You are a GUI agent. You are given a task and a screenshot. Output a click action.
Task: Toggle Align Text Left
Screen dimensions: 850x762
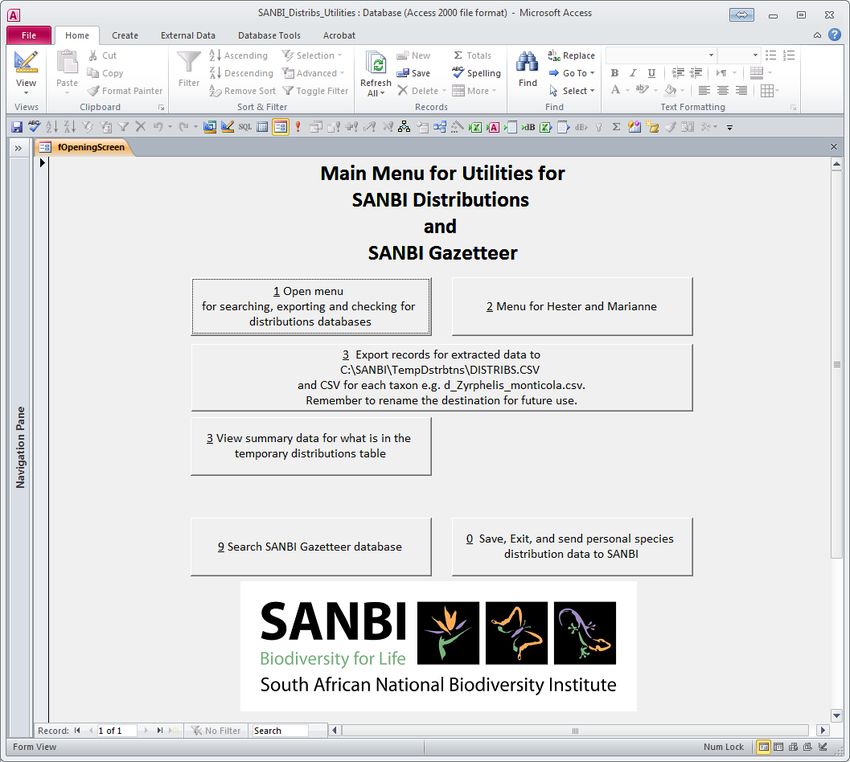click(704, 91)
